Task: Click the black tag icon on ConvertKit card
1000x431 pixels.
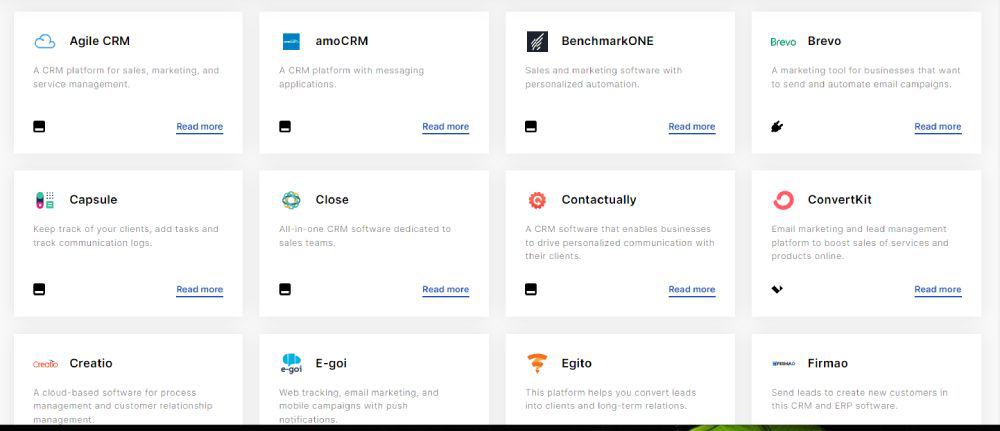Action: tap(777, 289)
